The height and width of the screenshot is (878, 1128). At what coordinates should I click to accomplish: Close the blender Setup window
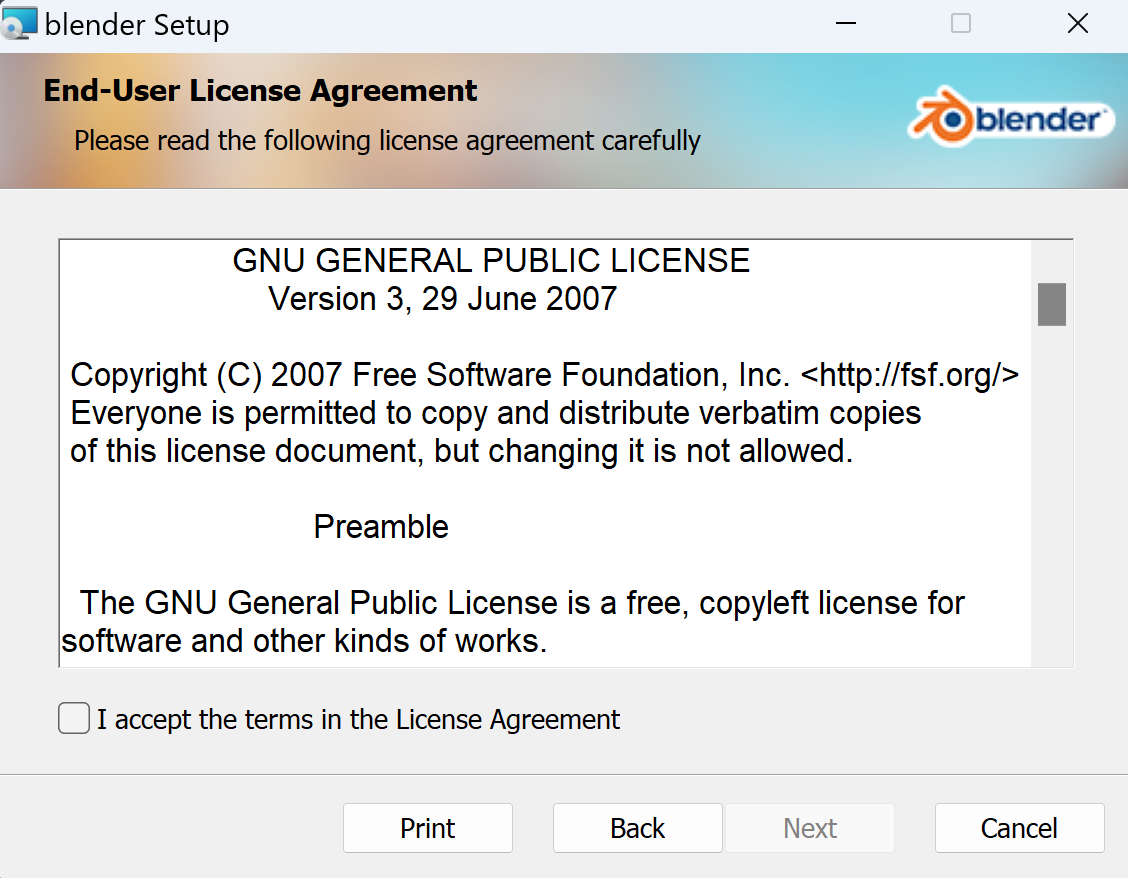1077,24
